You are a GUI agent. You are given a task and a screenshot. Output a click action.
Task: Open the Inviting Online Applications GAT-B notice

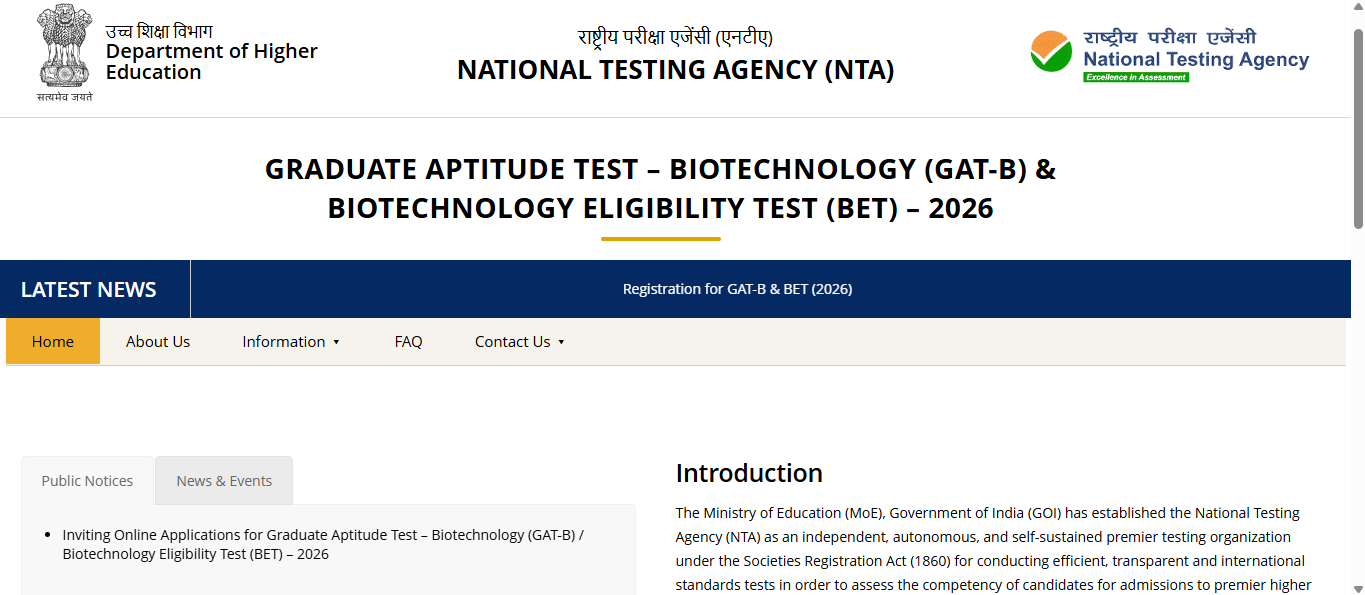(323, 544)
